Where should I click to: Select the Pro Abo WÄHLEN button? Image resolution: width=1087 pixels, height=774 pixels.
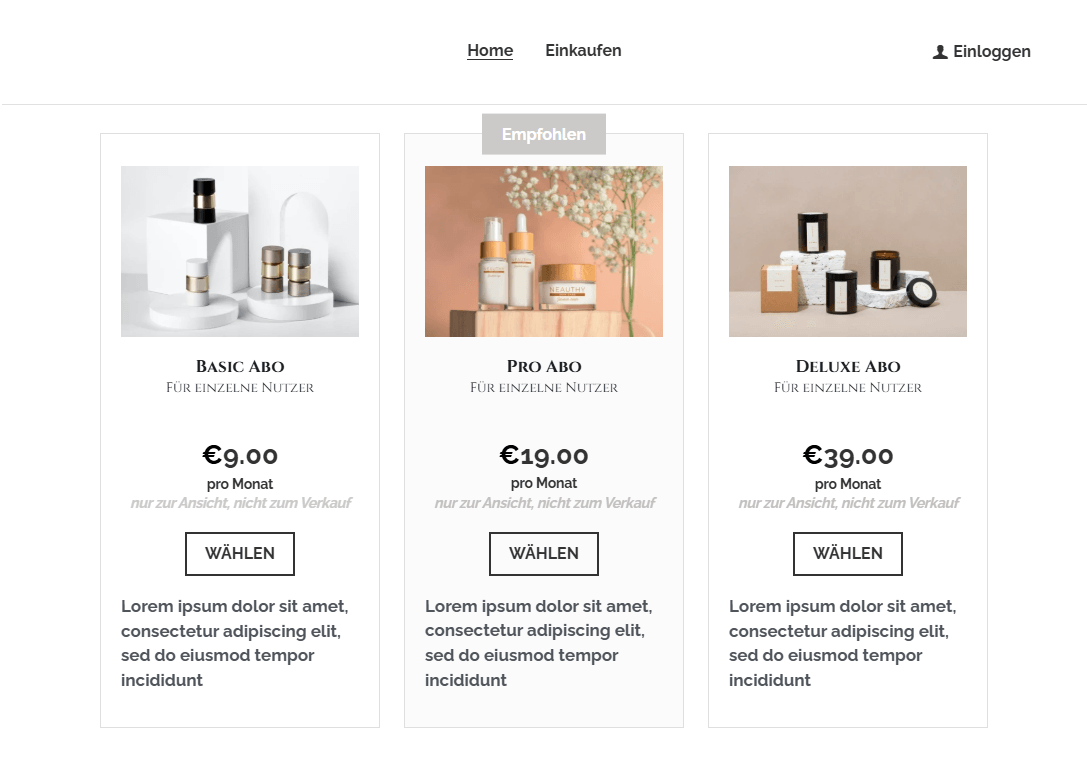pos(544,553)
